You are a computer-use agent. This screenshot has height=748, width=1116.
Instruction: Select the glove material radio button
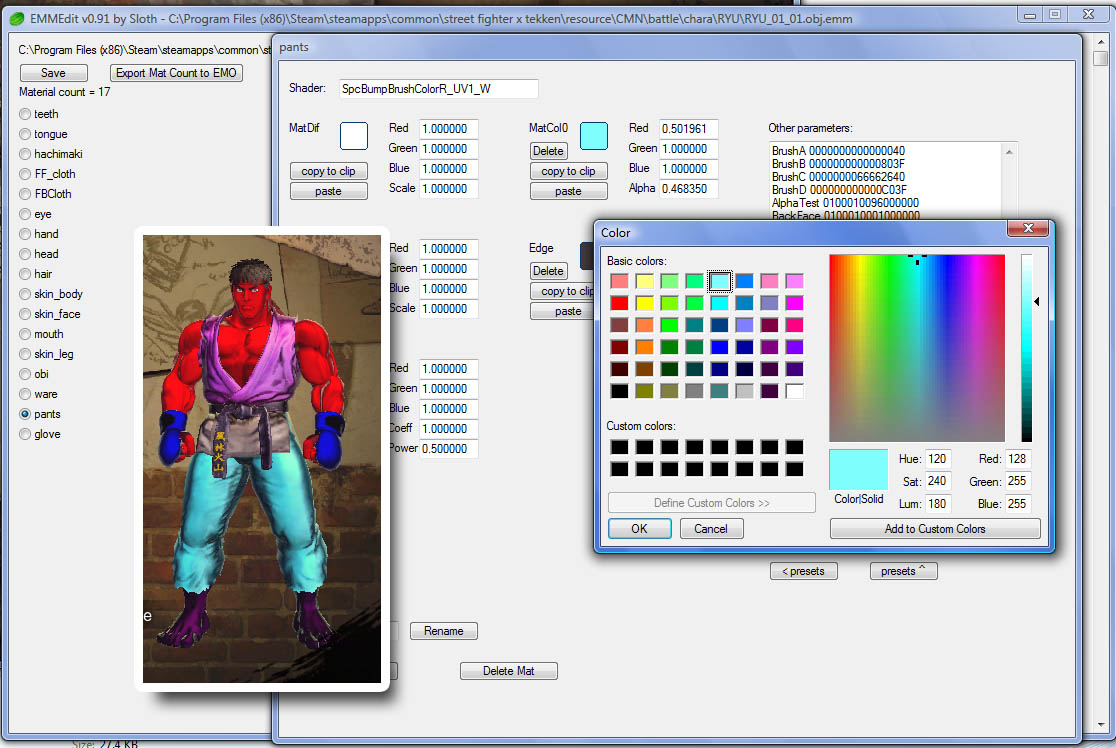coord(26,434)
